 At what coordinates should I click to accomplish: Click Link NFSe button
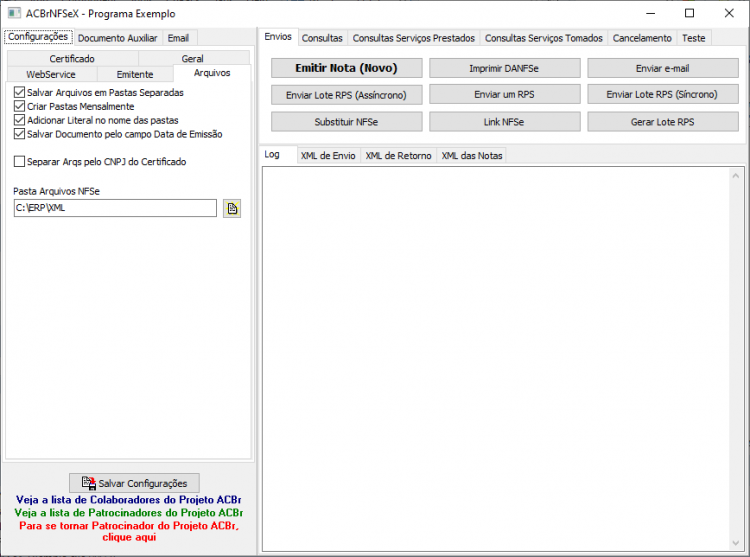504,121
